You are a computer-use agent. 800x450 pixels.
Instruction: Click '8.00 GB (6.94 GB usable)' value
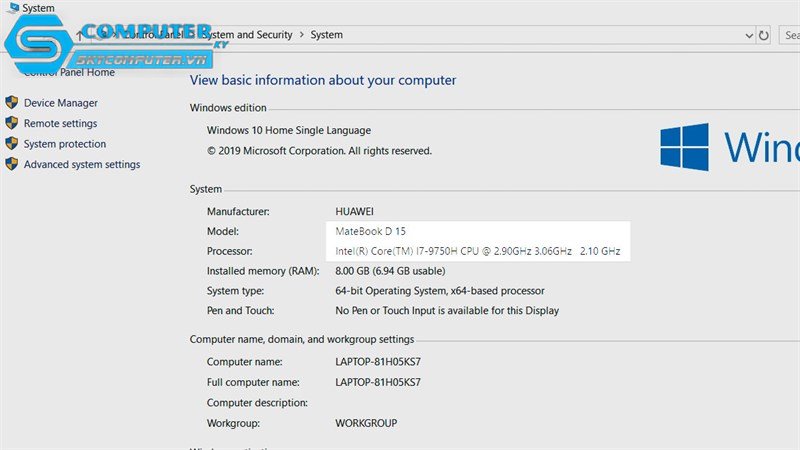390,271
